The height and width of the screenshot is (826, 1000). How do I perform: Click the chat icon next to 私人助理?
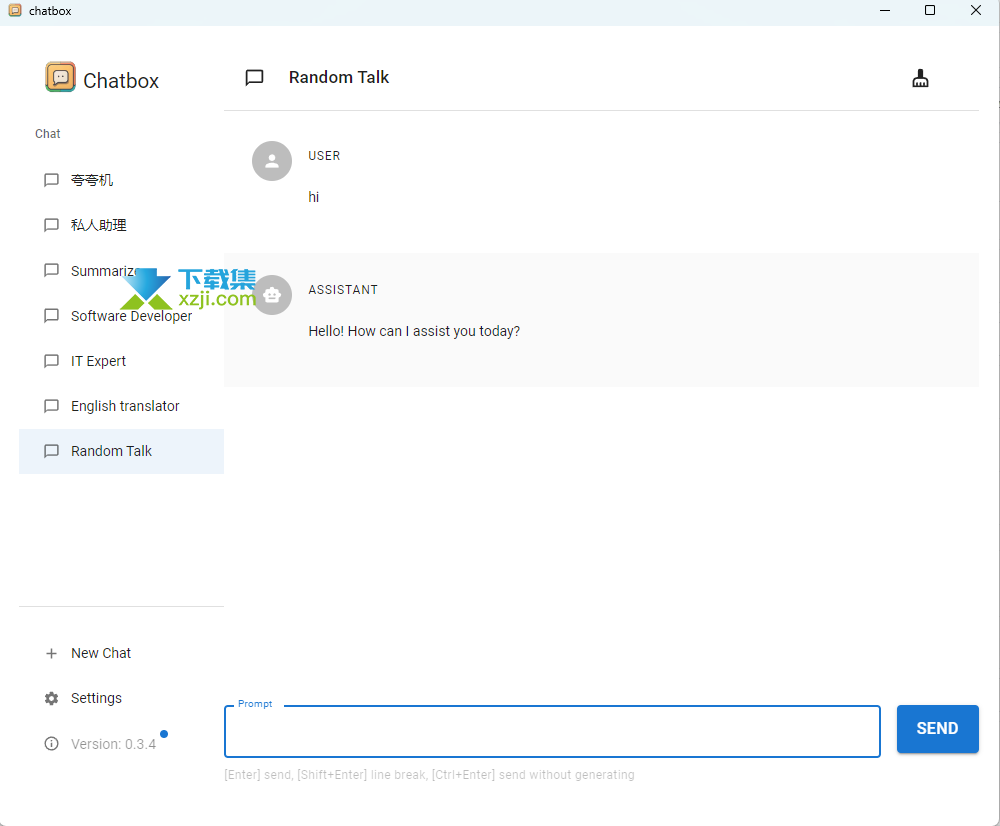point(51,225)
